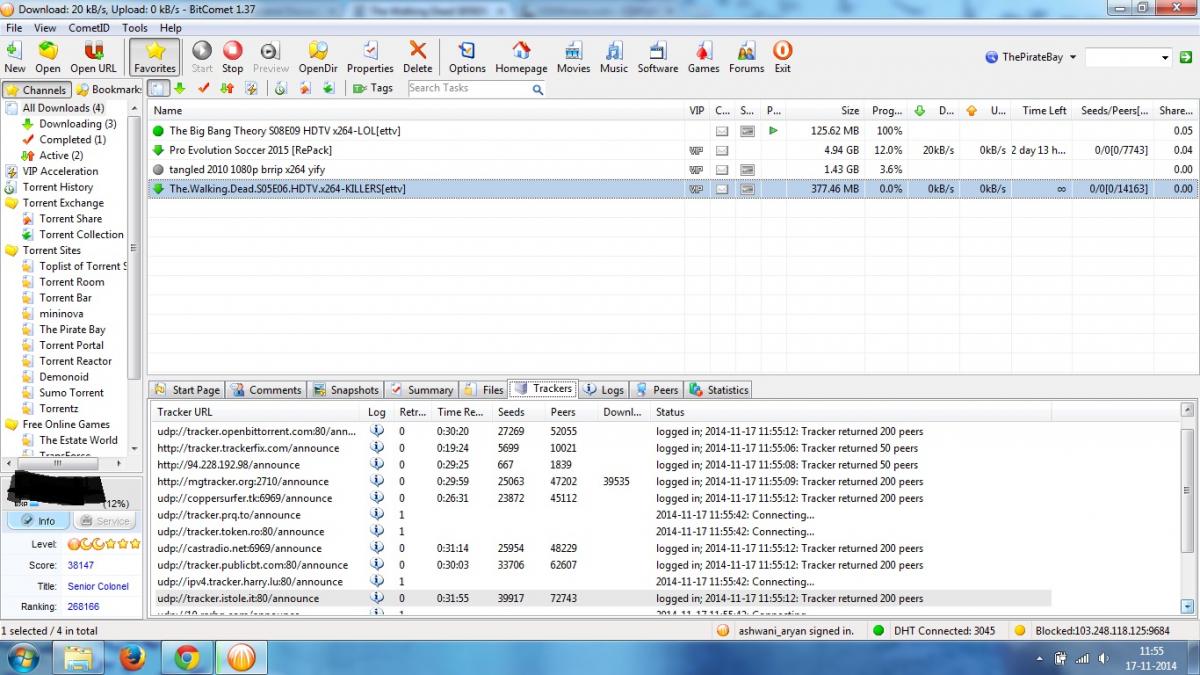Click the New torrent toolbar icon
This screenshot has height=675, width=1200.
coord(15,57)
